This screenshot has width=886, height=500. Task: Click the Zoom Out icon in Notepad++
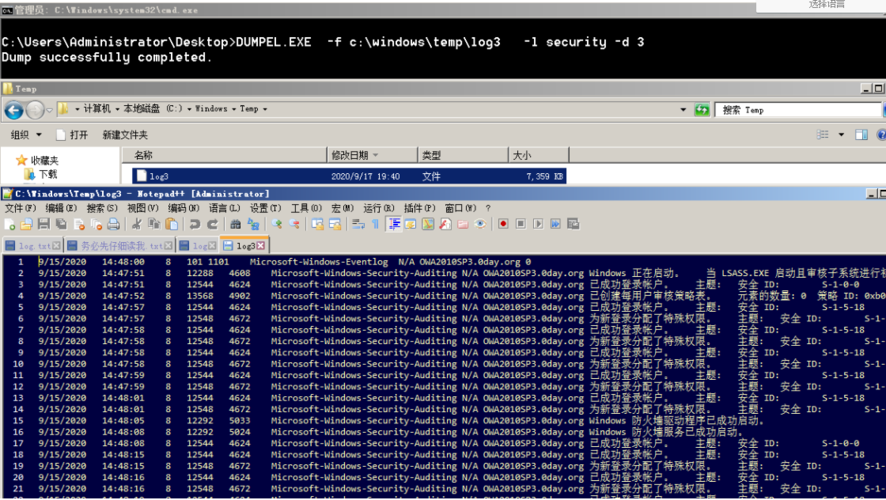(x=294, y=224)
